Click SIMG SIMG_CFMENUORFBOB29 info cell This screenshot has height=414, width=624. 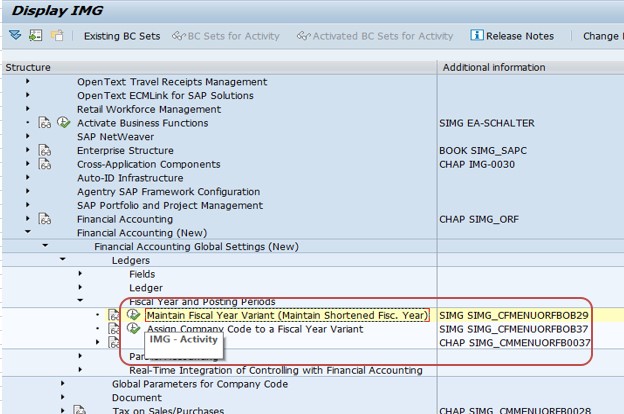click(514, 315)
